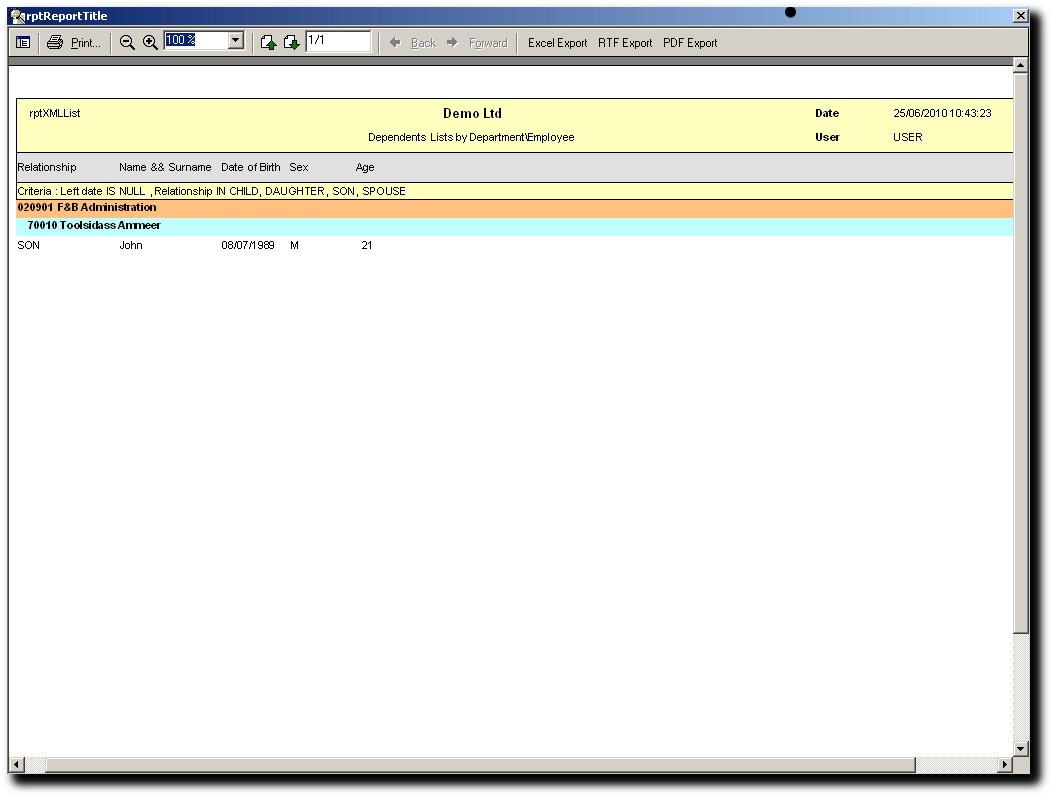
Task: Export the report using PDF Export
Action: (x=690, y=43)
